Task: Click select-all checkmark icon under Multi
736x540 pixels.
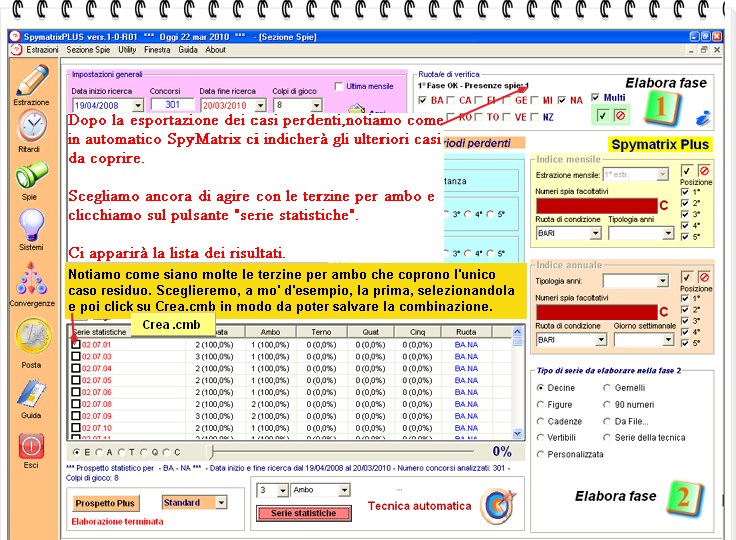Action: click(x=603, y=116)
